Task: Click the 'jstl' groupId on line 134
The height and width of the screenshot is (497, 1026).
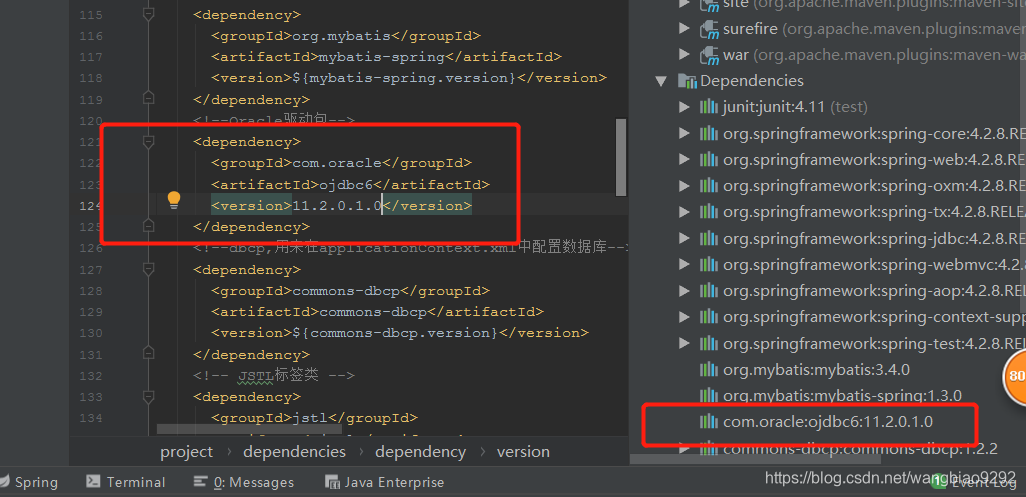Action: (x=310, y=418)
